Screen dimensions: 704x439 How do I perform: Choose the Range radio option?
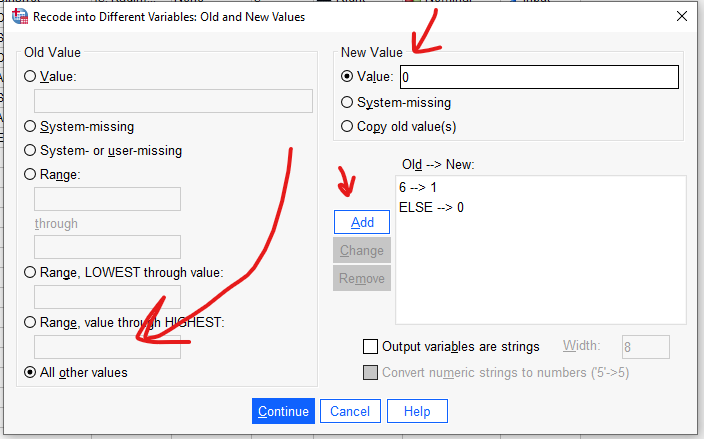(x=30, y=175)
